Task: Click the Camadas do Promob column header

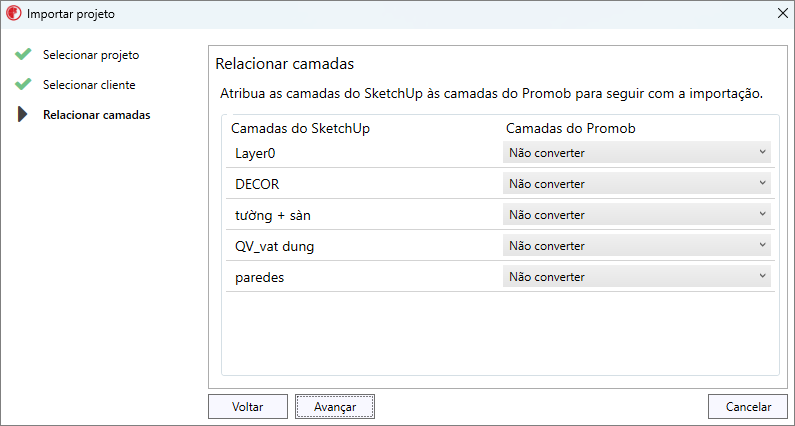Action: [571, 129]
